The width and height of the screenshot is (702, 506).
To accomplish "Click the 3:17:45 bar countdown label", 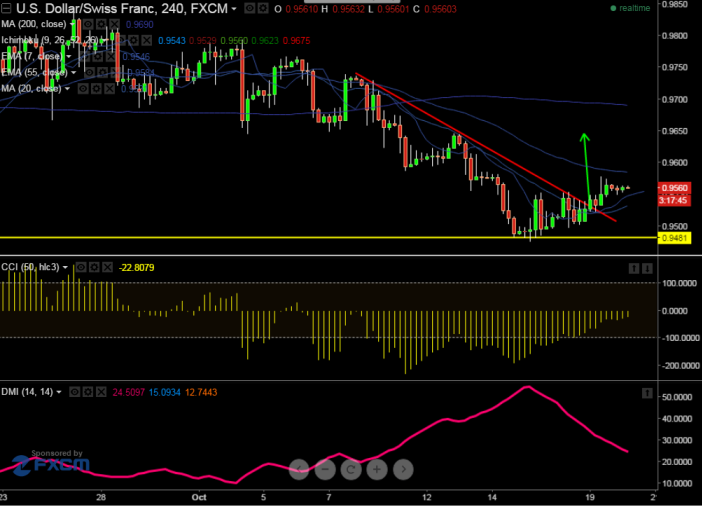I will (x=673, y=200).
